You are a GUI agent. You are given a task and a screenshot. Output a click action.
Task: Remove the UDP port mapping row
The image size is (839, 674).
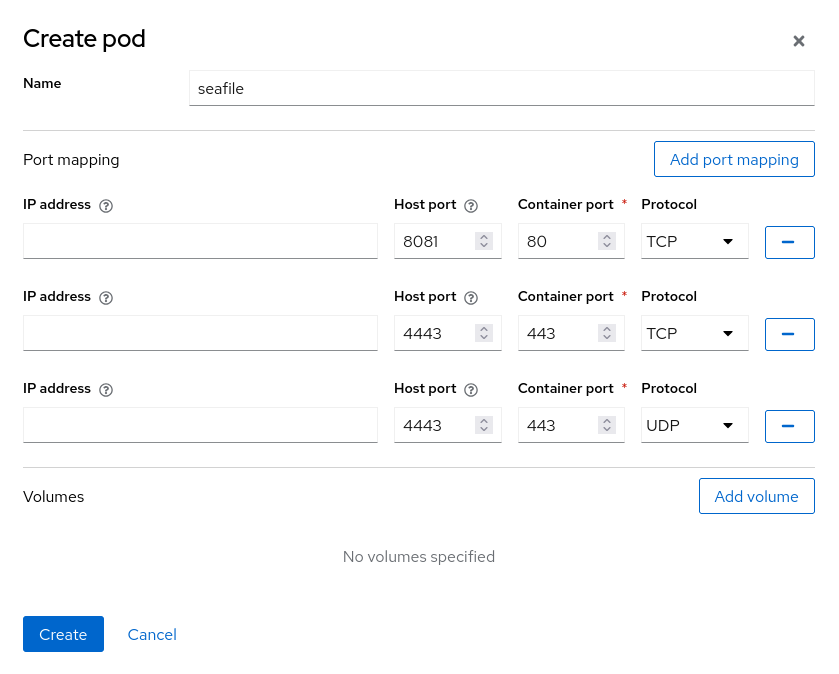[x=789, y=426]
